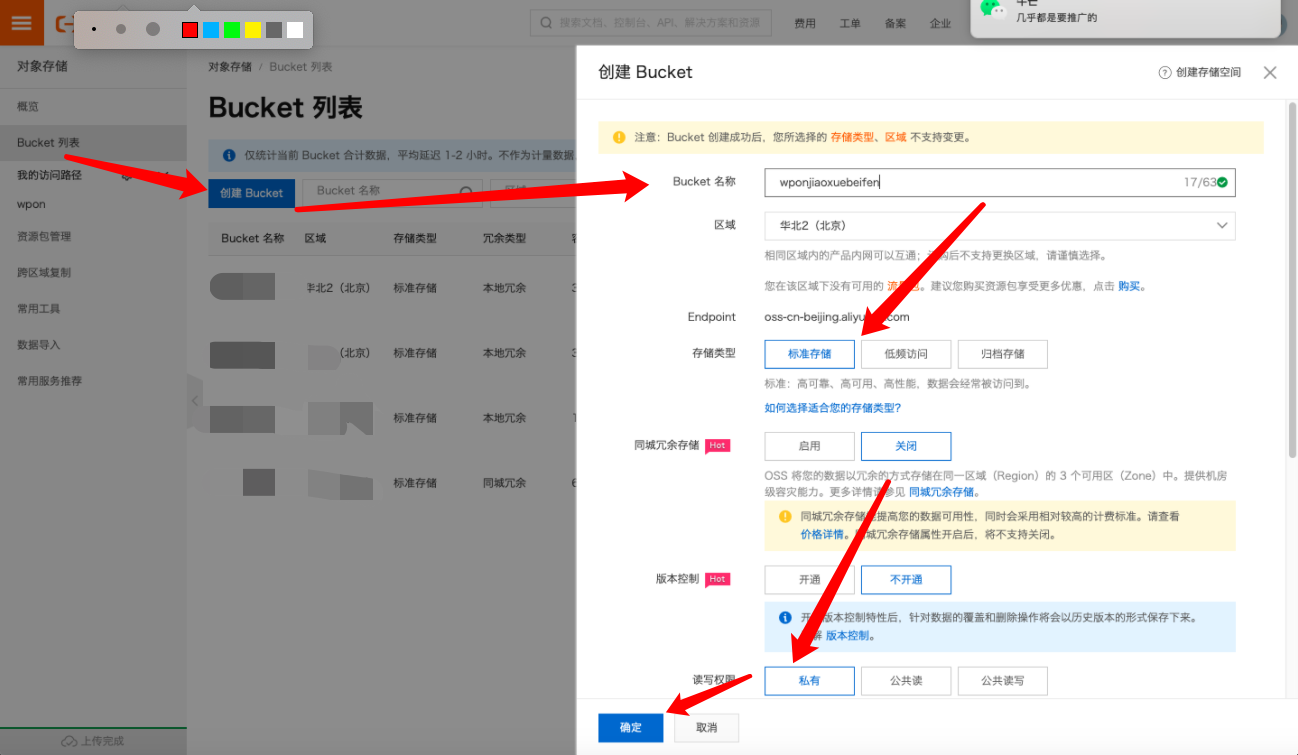Screen dimensions: 1298x755
Task: Click the info icon in blue notice bar
Action: point(228,155)
